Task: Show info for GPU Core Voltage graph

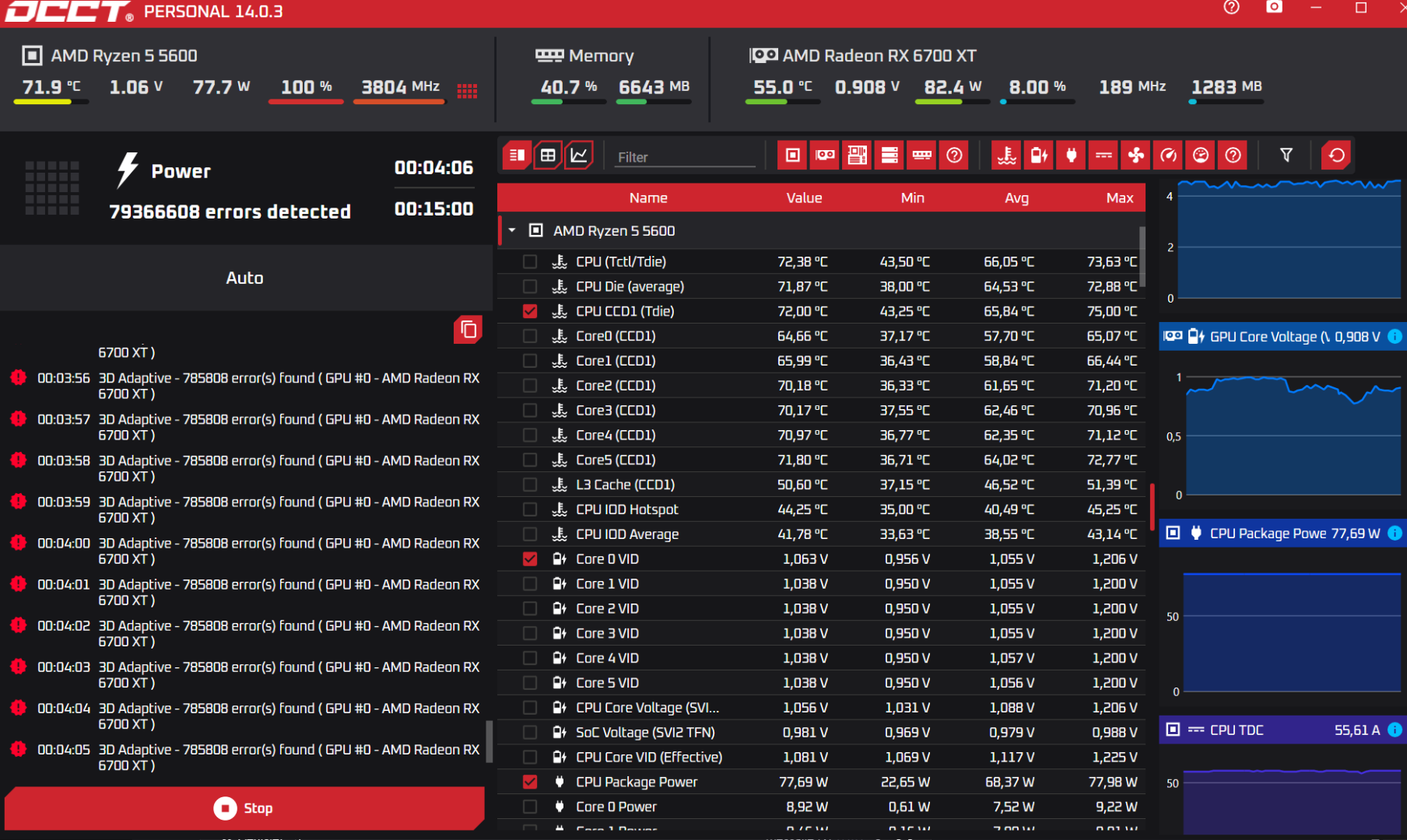Action: click(x=1395, y=337)
